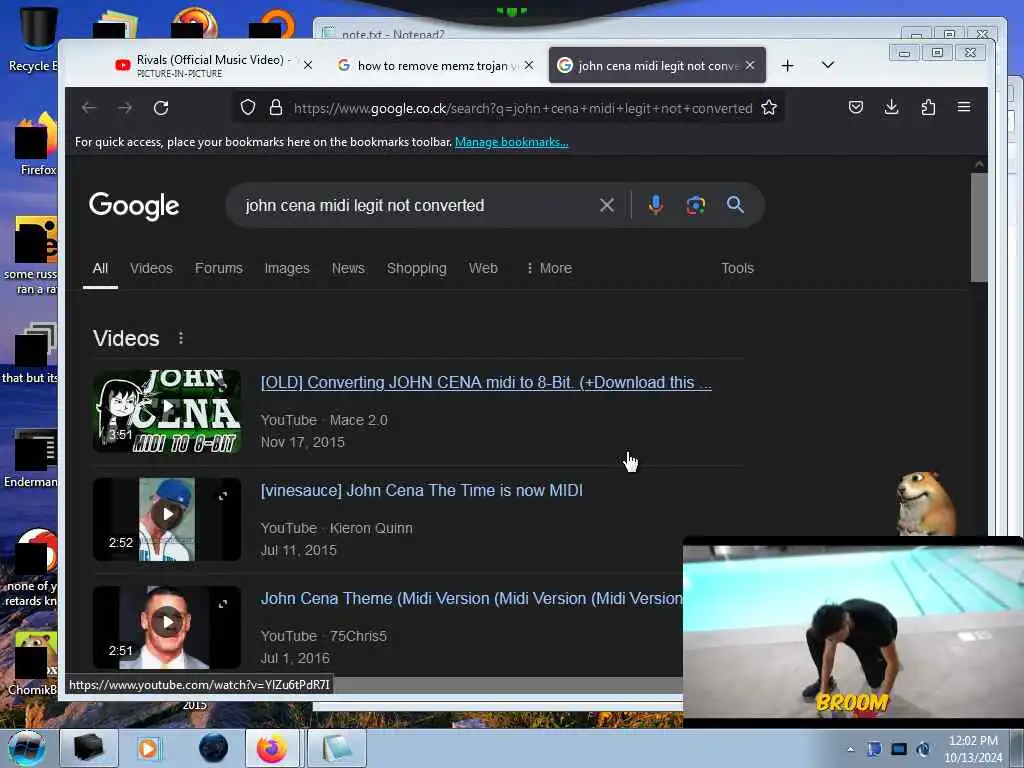Close the john cena midi tab
The width and height of the screenshot is (1024, 768).
[750, 65]
